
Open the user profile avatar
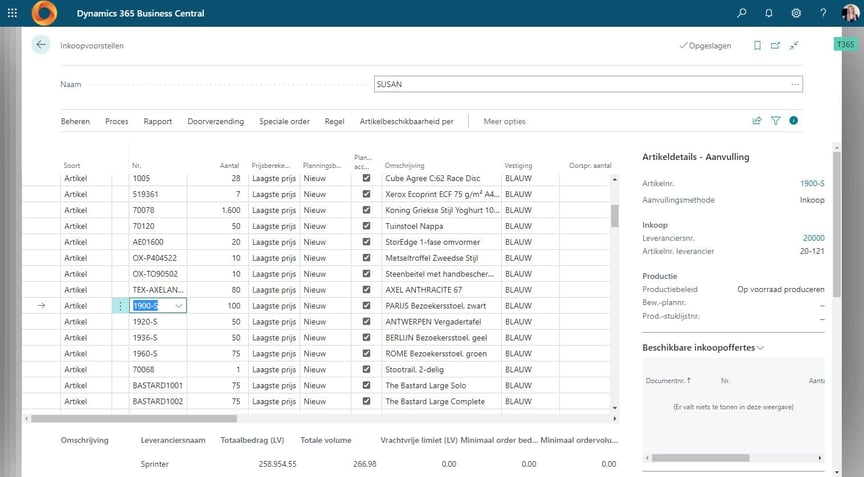[x=850, y=13]
